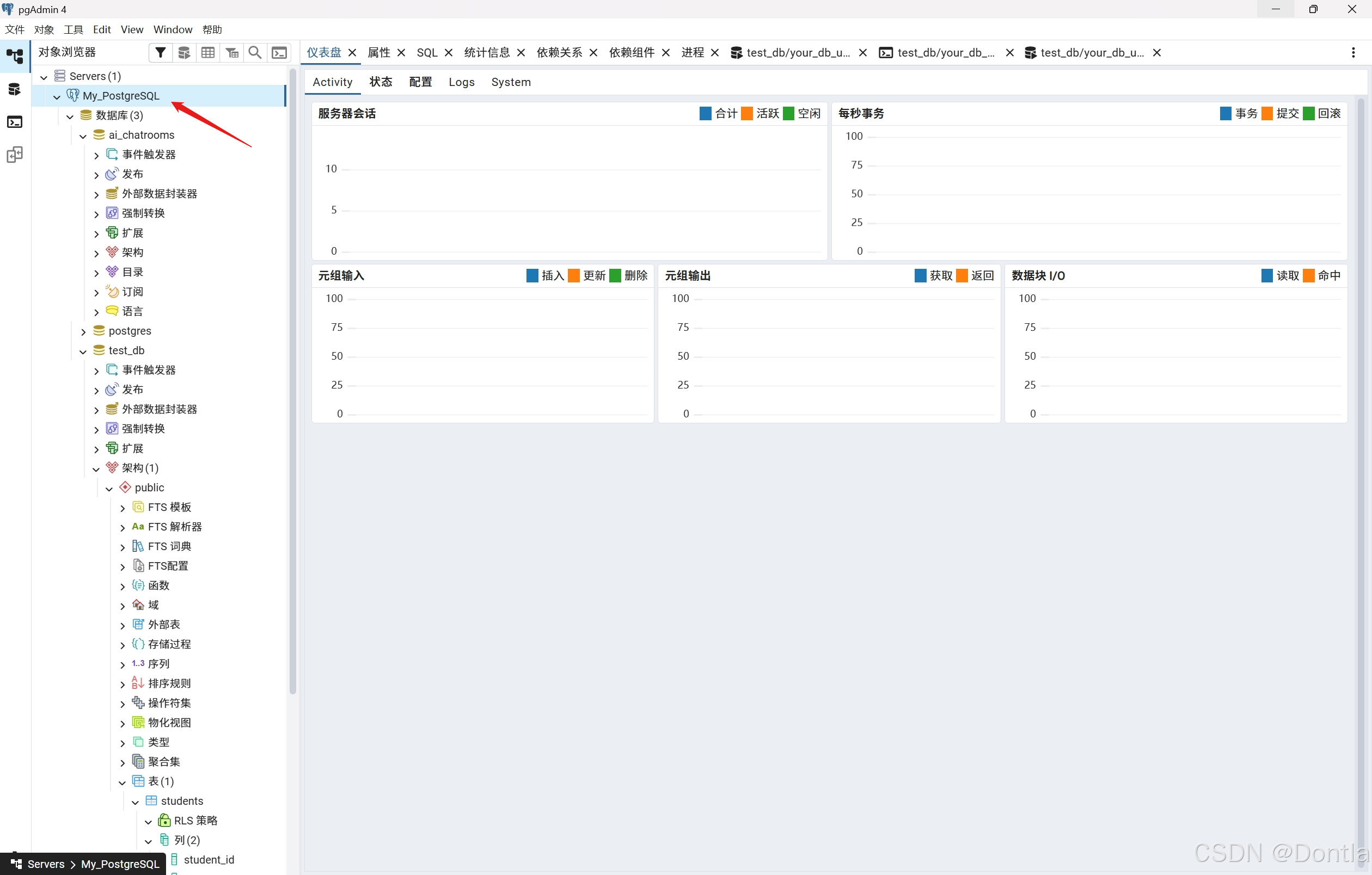Click the Servers group icon in tree
Viewport: 1372px width, 875px height.
[60, 76]
